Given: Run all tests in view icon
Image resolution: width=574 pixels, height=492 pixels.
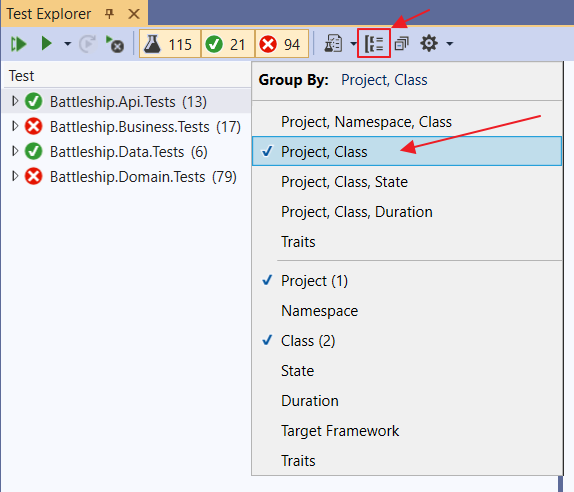Looking at the screenshot, I should [18, 44].
